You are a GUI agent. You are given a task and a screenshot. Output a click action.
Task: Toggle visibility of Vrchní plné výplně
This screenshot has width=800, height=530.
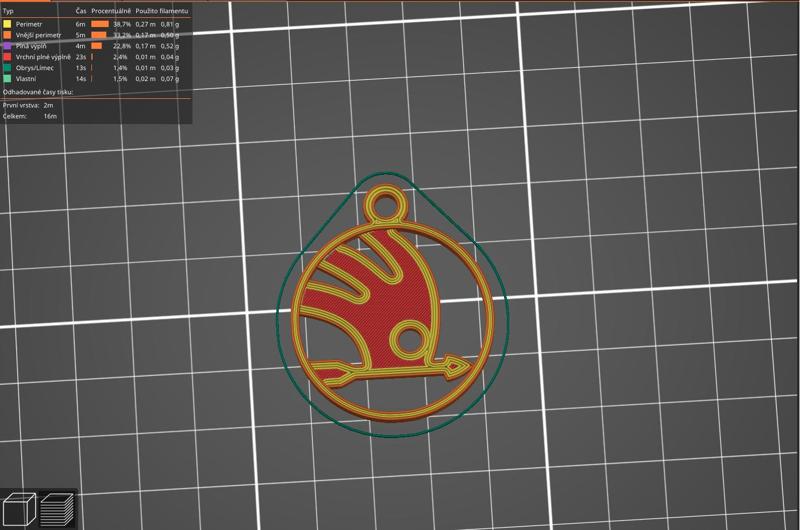point(43,57)
